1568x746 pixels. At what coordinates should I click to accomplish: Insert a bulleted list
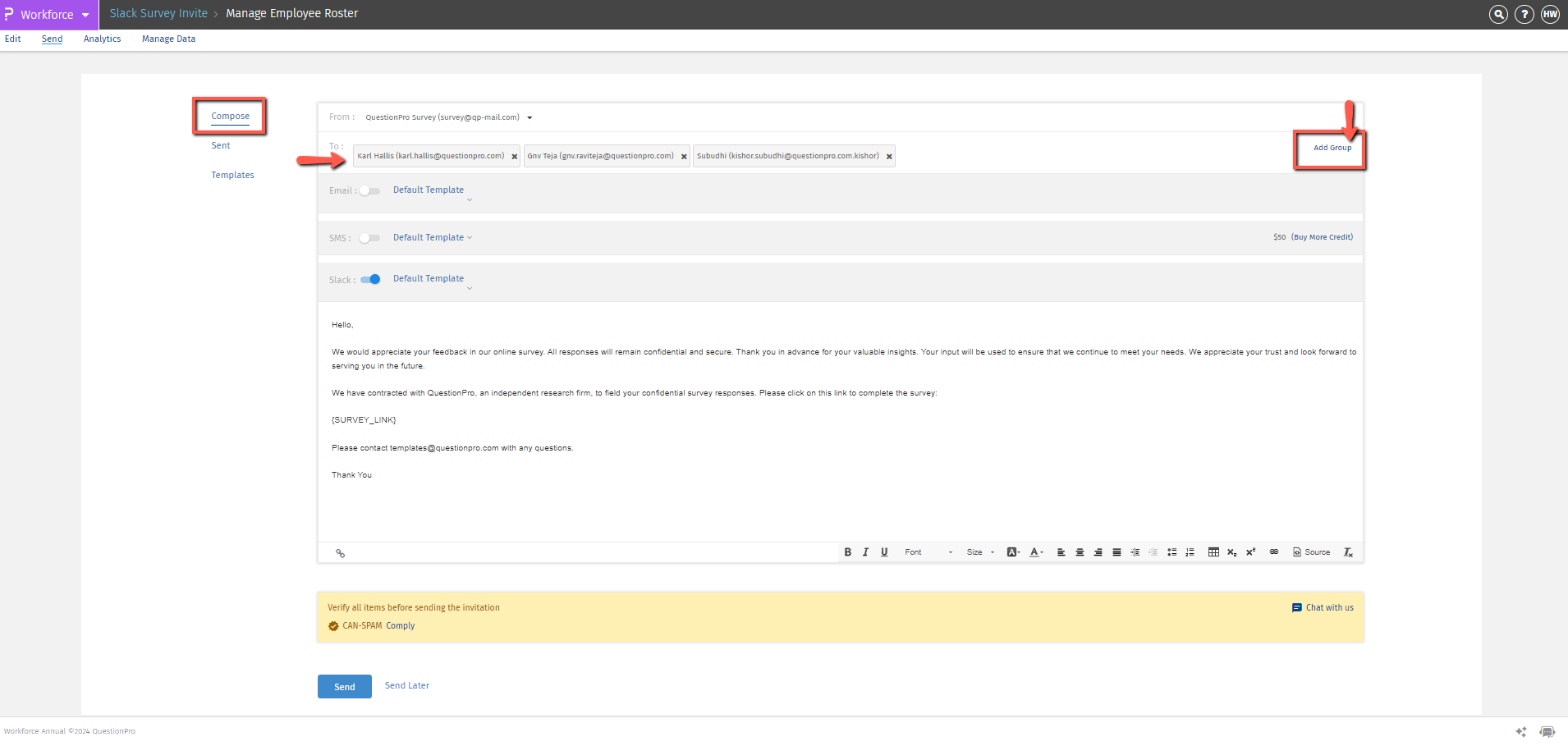point(1171,552)
